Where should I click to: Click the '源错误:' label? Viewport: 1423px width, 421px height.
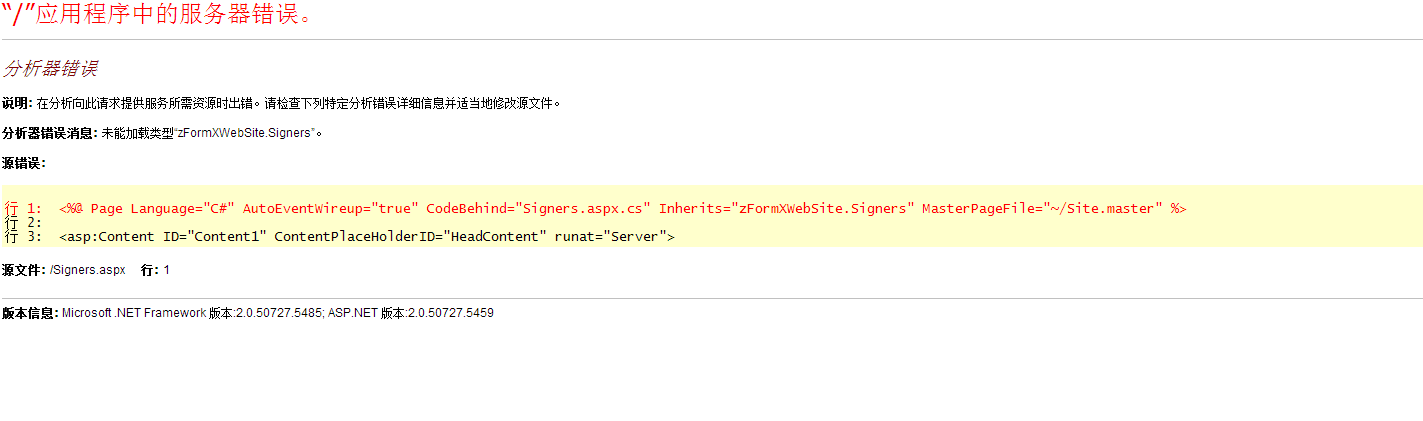tap(24, 163)
